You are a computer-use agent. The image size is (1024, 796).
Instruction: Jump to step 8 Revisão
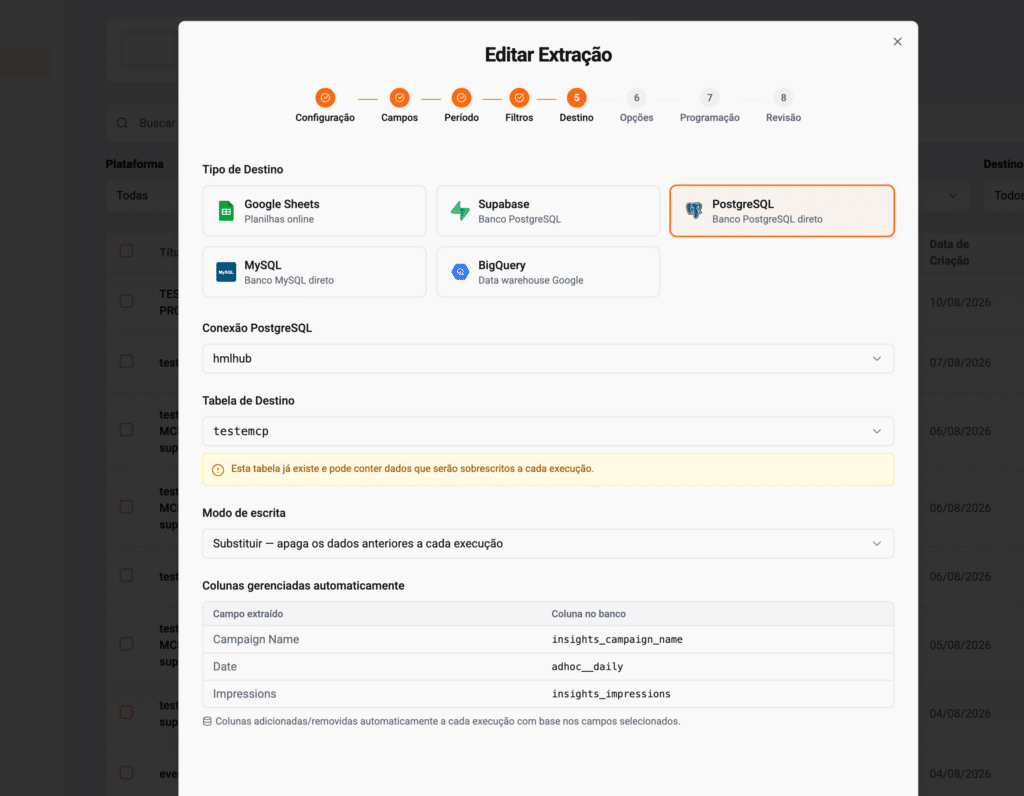[x=783, y=106]
